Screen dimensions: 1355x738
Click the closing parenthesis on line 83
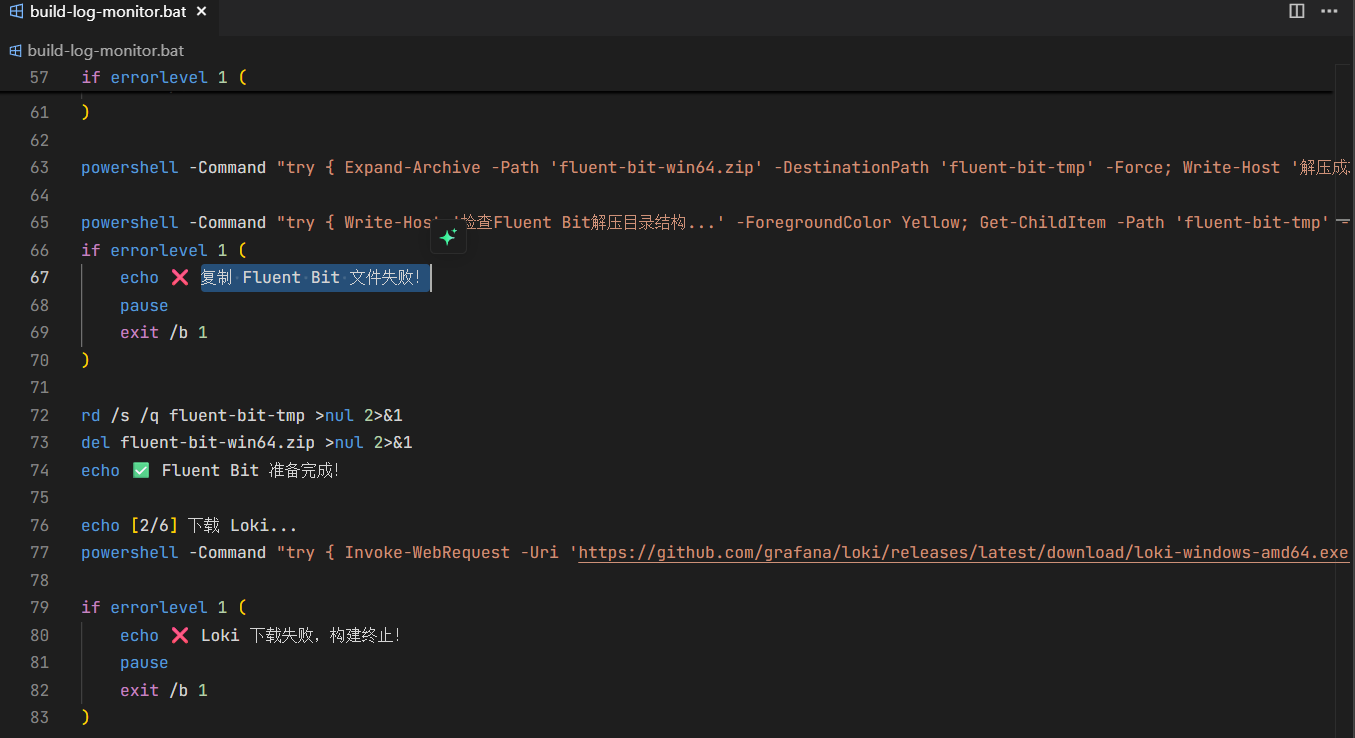85,718
